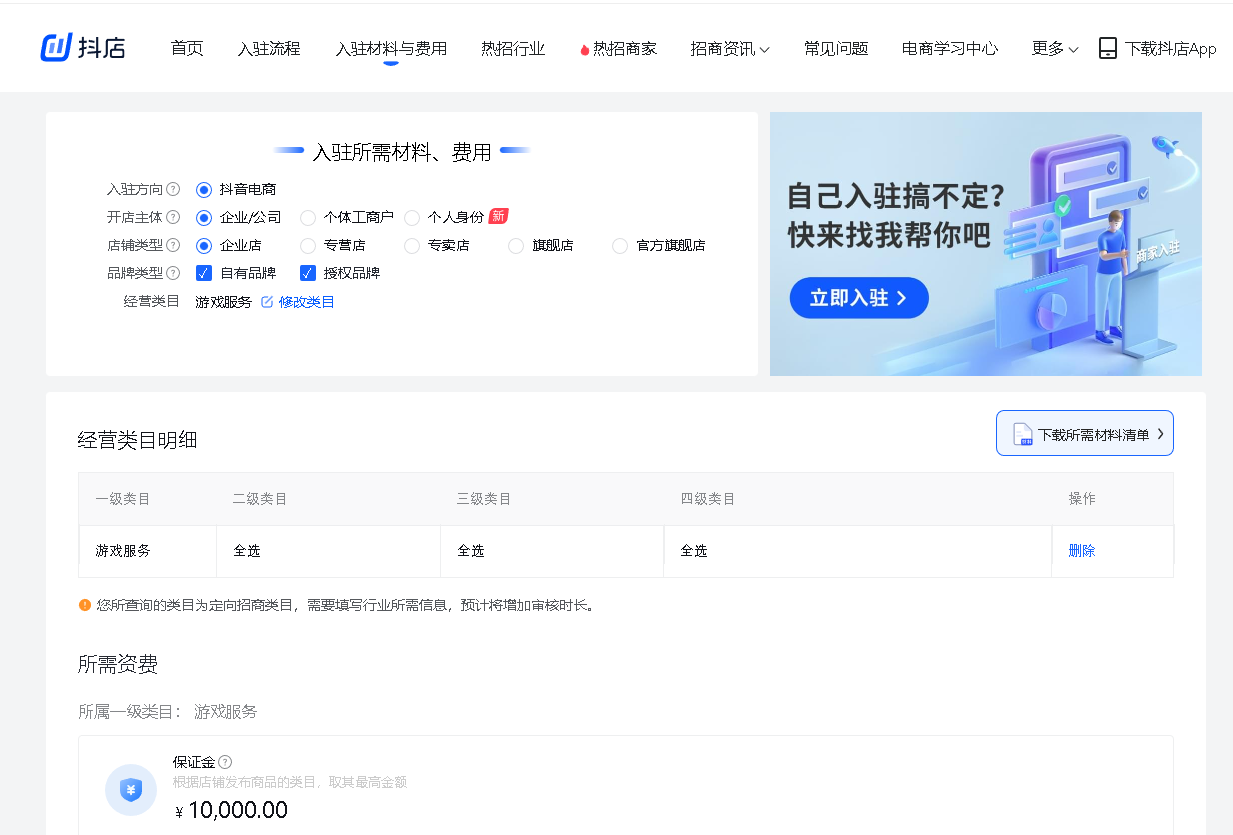Select the 旗舰店 store type
Screen dimensions: 1233x835
point(516,245)
